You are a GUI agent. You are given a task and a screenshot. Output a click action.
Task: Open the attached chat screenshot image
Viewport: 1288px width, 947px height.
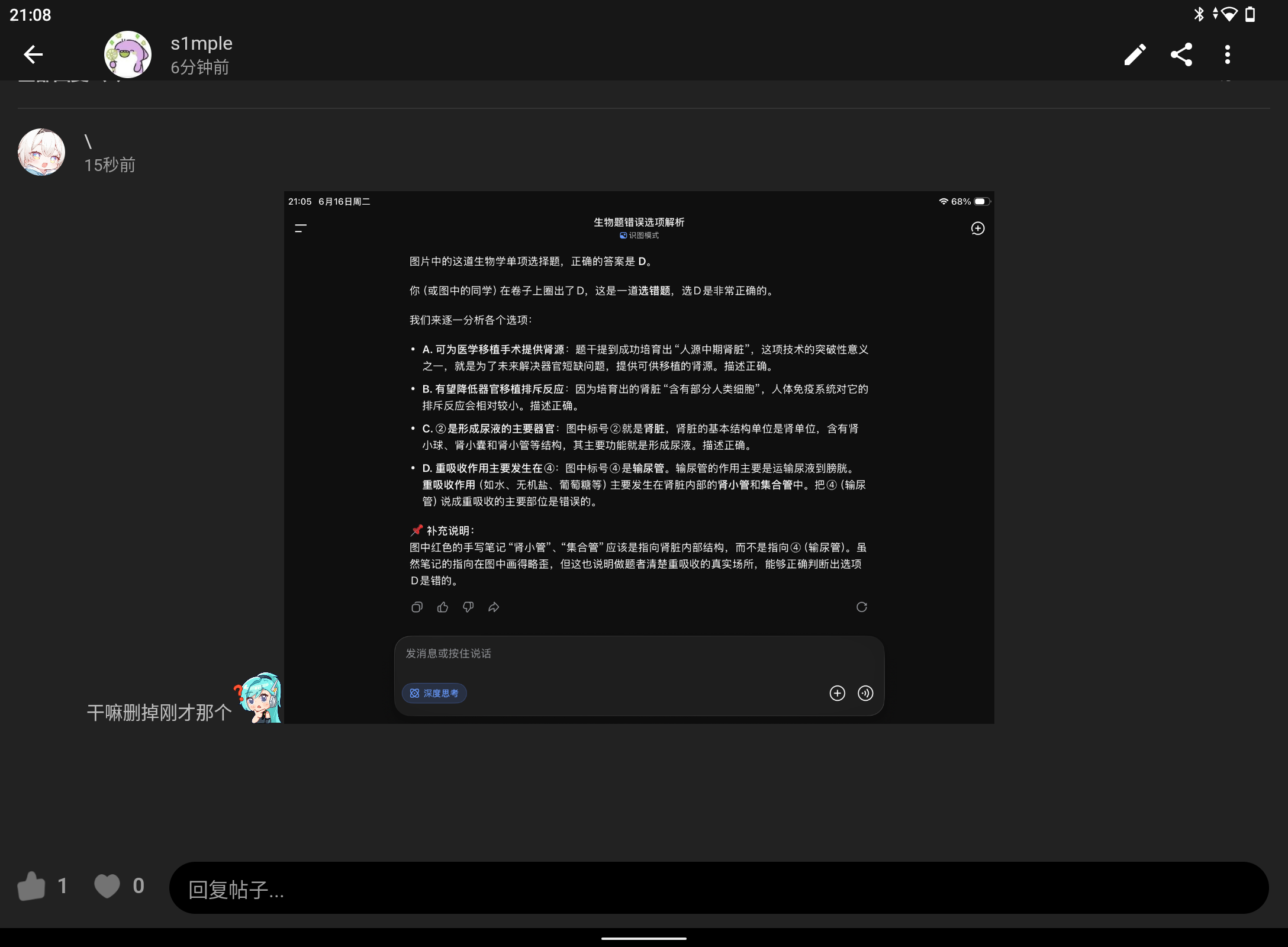(x=639, y=457)
